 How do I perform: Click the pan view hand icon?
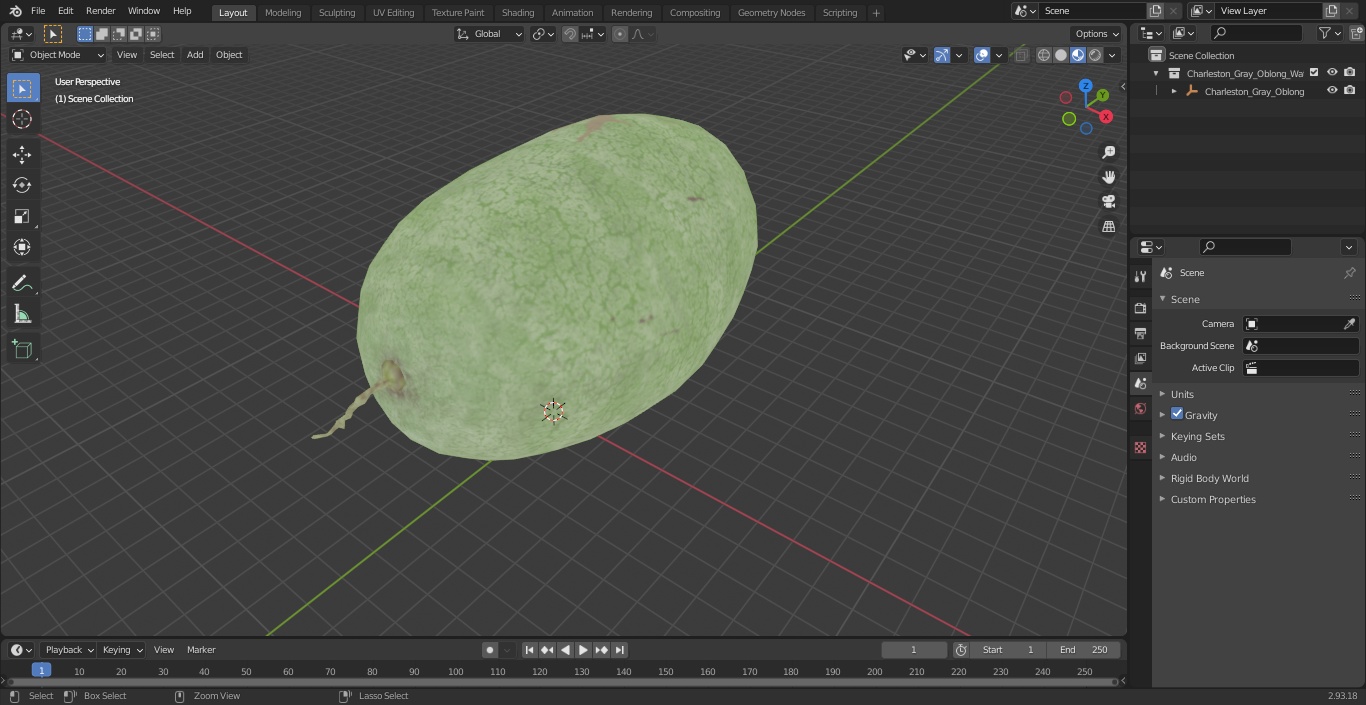[x=1108, y=177]
